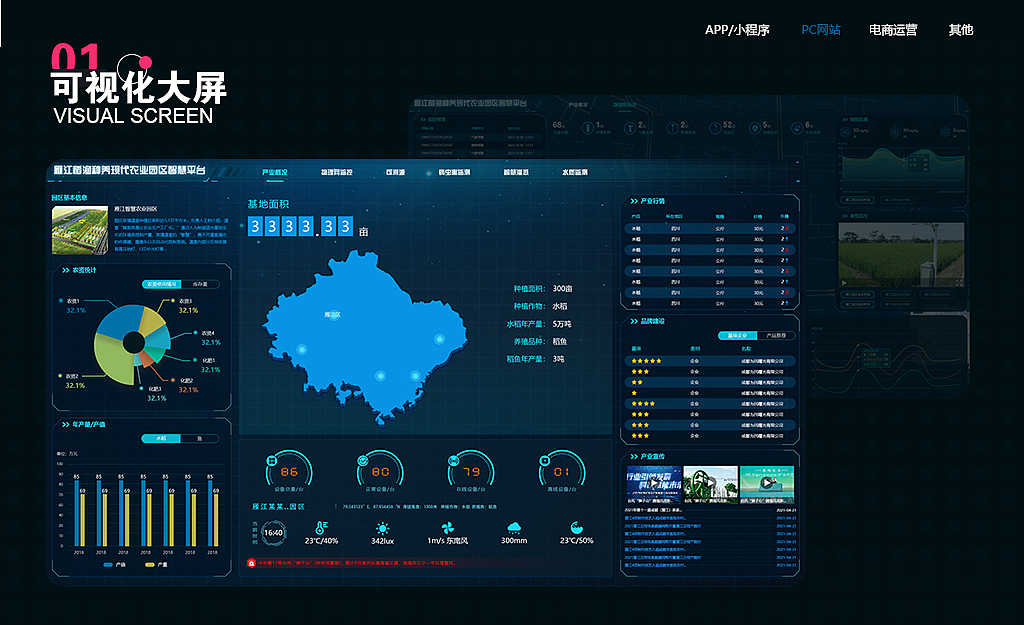The image size is (1024, 625).
Task: Click the 园区基本信息 heading
Action: 69,197
